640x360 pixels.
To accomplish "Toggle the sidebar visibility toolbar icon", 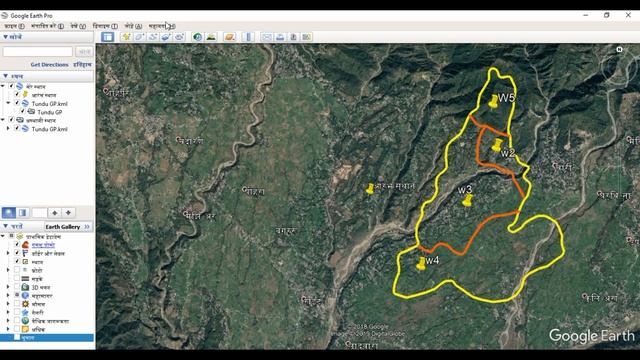I will point(108,37).
